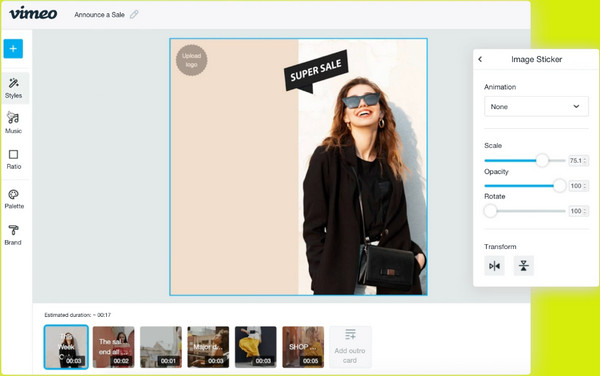The image size is (600, 376).
Task: Click the Scale slider handle
Action: pos(542,160)
